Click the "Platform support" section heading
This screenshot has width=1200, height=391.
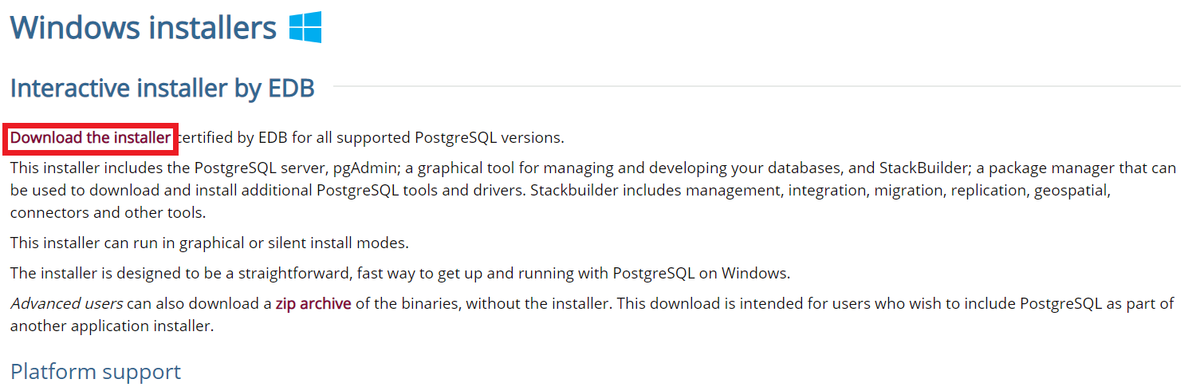96,372
